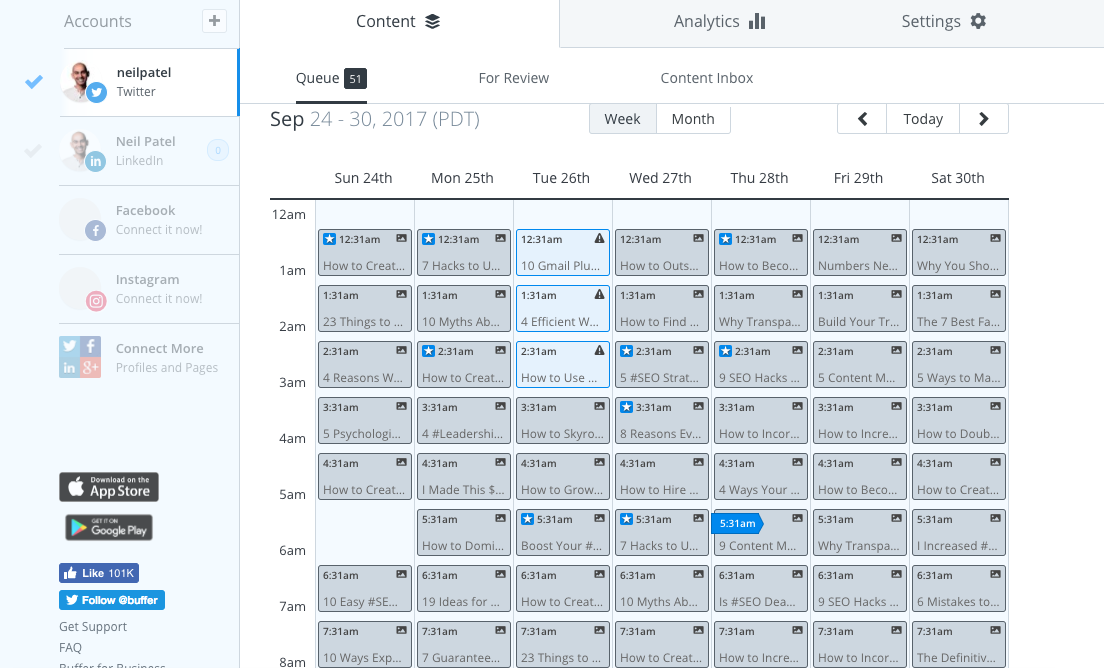Viewport: 1104px width, 668px height.
Task: Click the Settings gear icon
Action: coord(978,21)
